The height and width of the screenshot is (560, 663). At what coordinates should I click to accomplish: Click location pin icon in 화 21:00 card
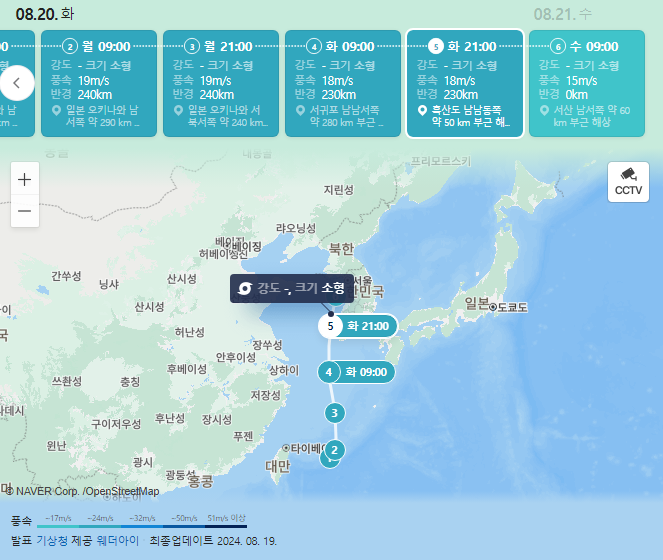(x=422, y=110)
